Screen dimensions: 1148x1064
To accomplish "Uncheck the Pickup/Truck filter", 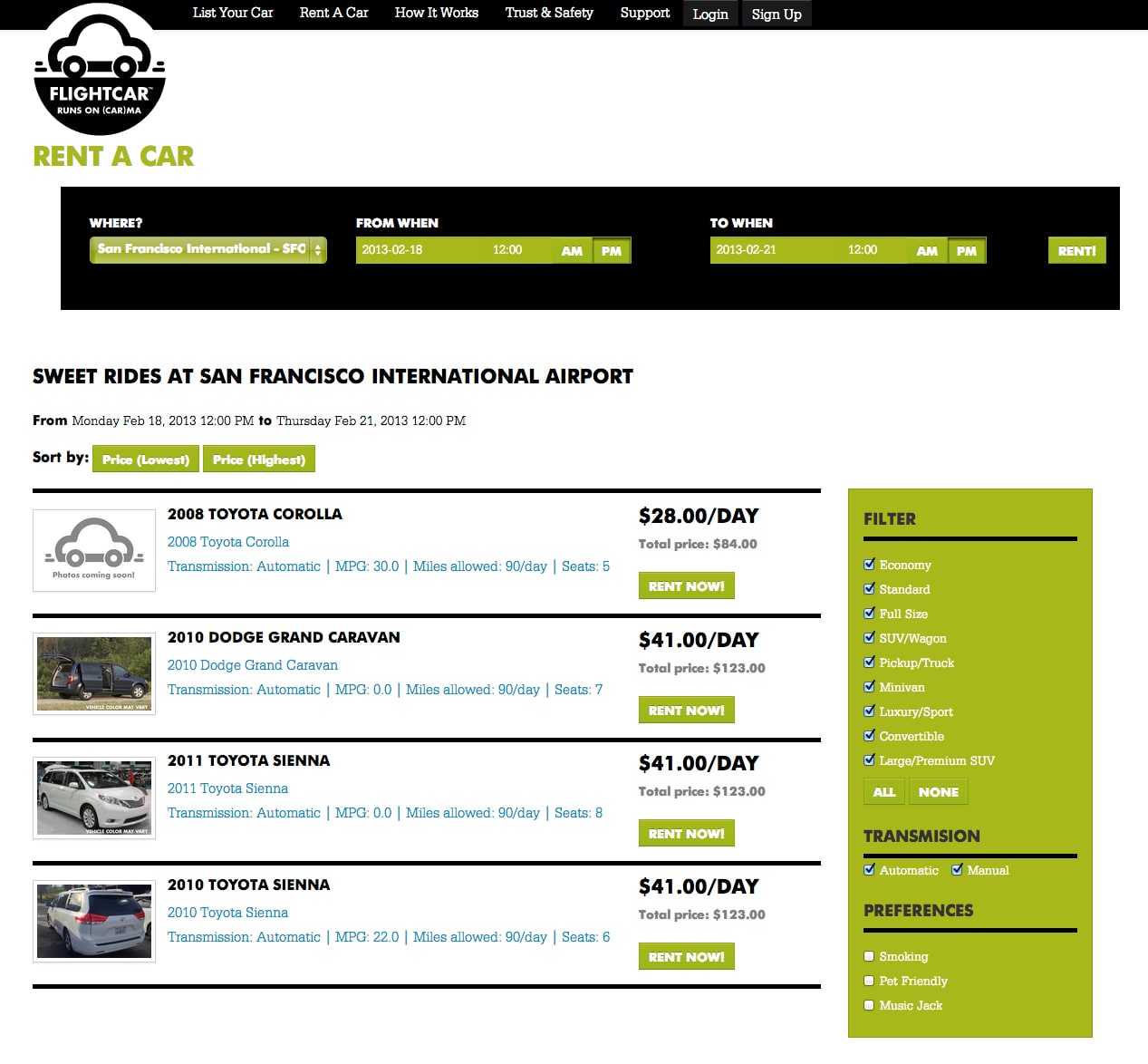I will [870, 662].
